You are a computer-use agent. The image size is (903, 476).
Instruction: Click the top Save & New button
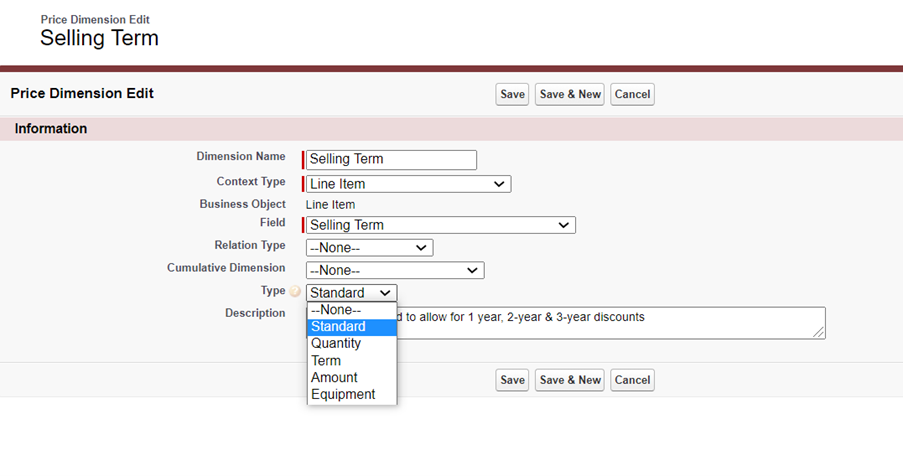pos(570,94)
